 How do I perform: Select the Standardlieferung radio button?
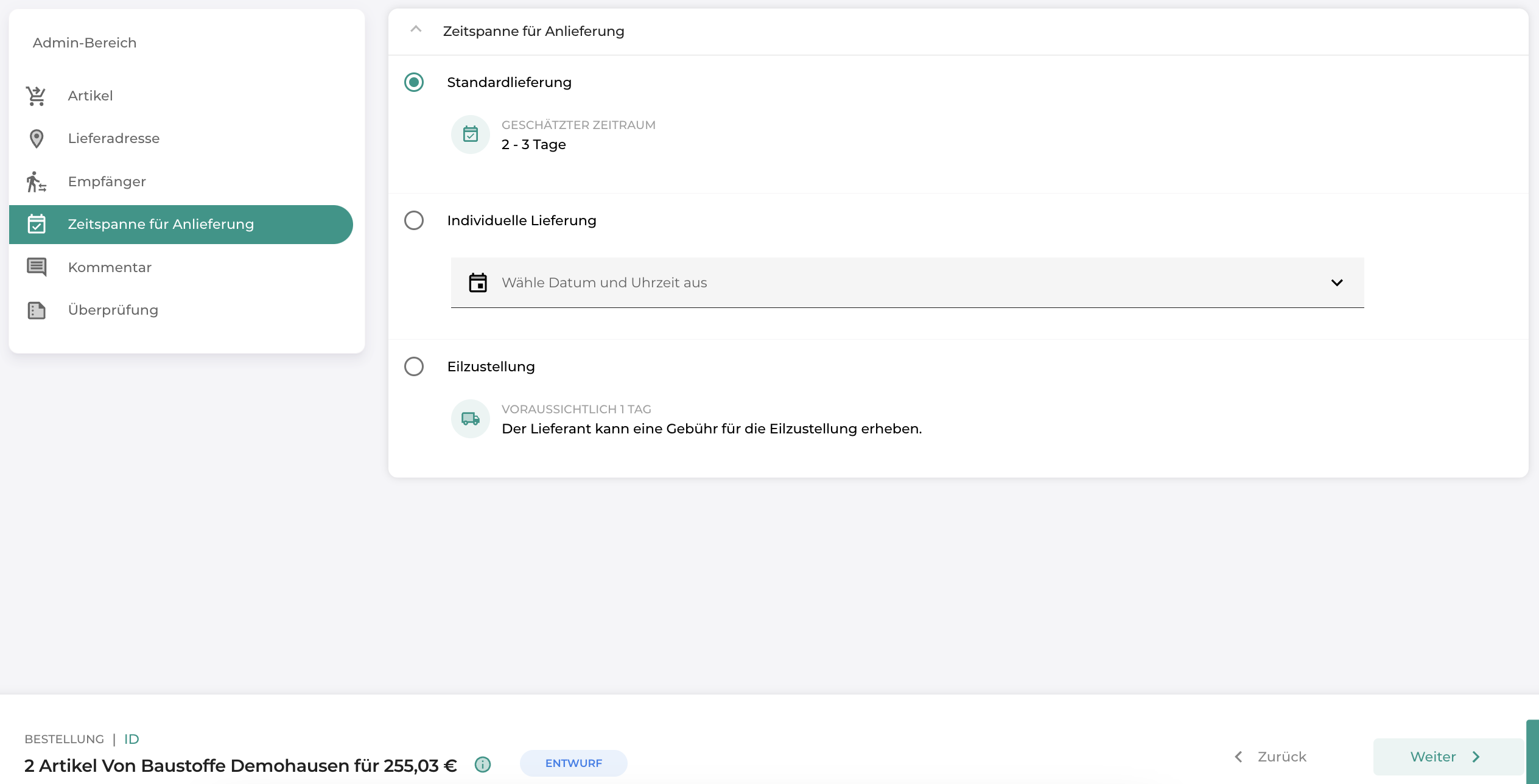pos(414,82)
